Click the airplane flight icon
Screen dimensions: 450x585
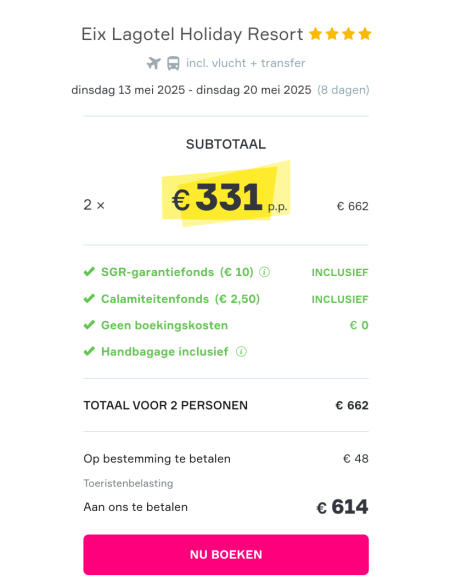click(153, 63)
